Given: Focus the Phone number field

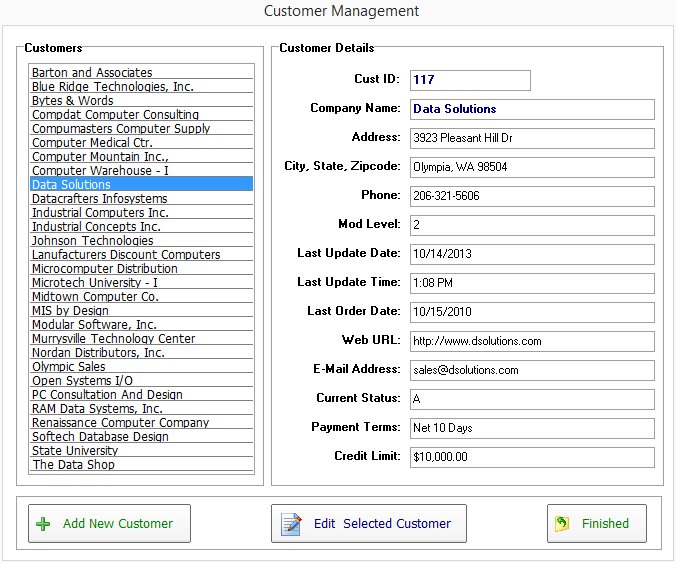Looking at the screenshot, I should point(530,196).
